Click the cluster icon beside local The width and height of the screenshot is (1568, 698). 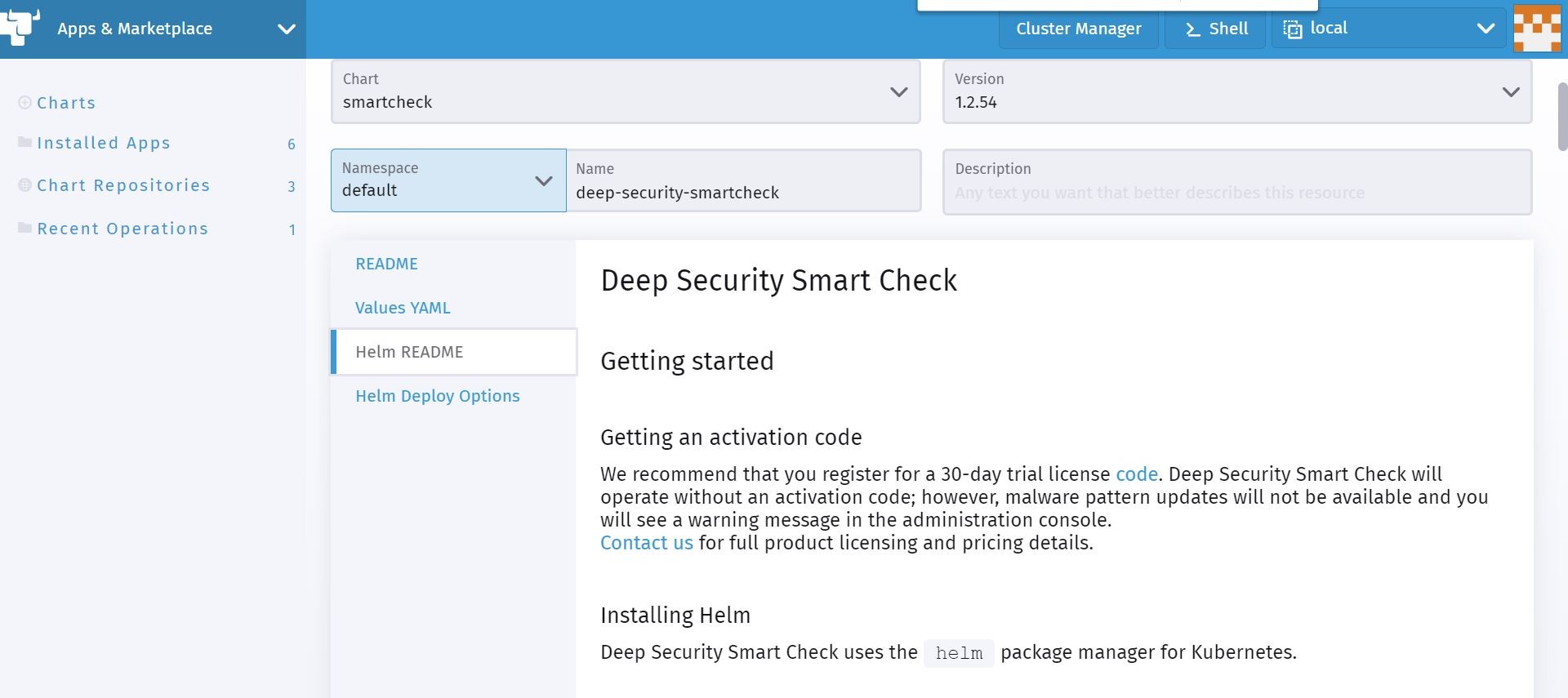pos(1292,29)
